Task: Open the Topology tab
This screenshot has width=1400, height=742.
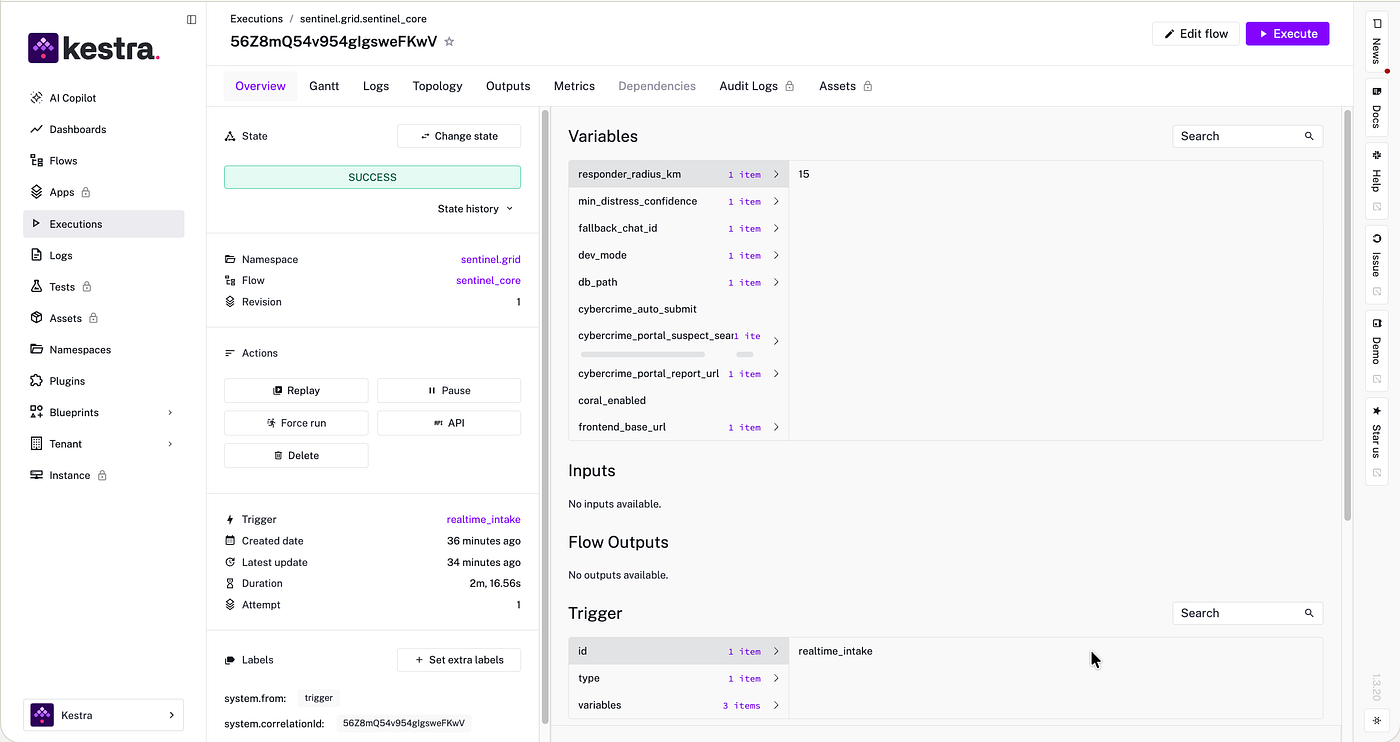Action: [437, 86]
